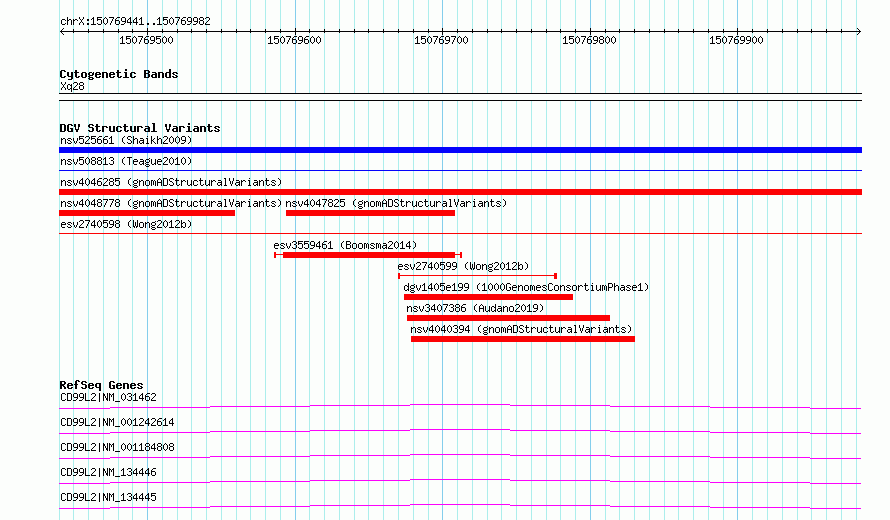Viewport: 890px width, 520px height.
Task: Click the nsv525661 (Shaikh2009) blue variant bar
Action: click(x=460, y=150)
